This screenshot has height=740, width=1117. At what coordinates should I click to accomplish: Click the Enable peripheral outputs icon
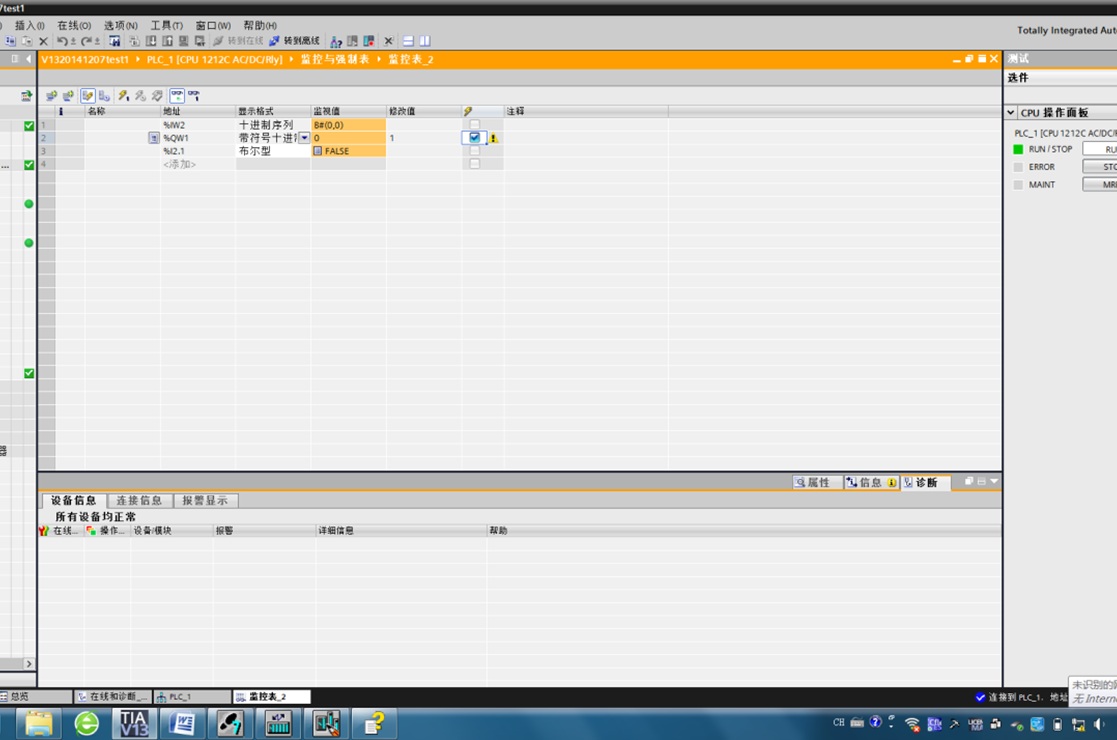pyautogui.click(x=157, y=95)
